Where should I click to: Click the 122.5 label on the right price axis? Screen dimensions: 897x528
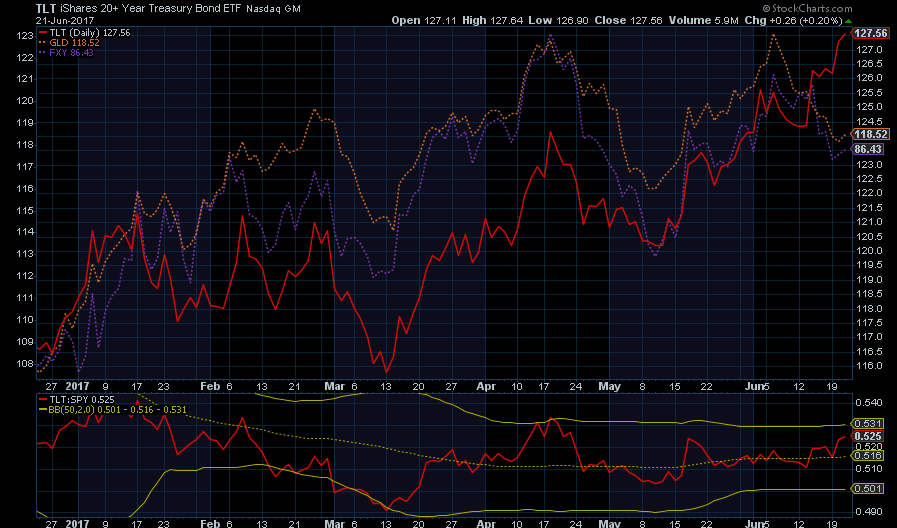[868, 178]
